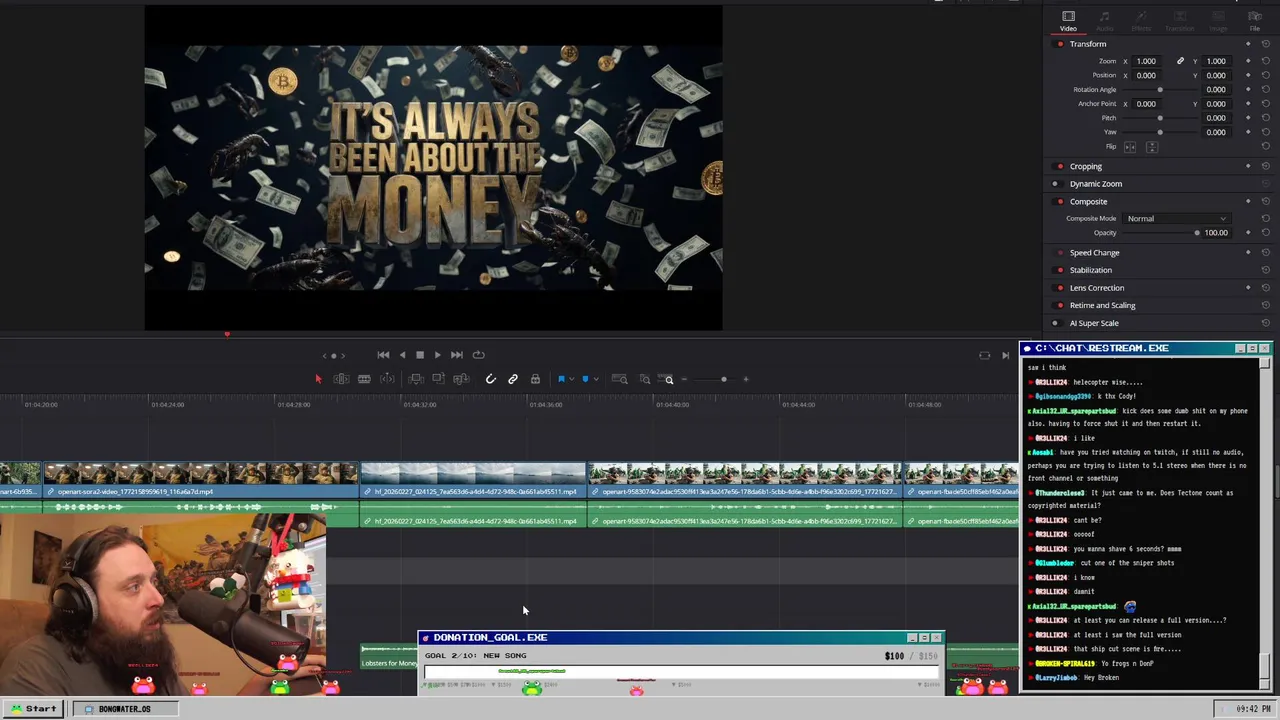This screenshot has width=1280, height=720.
Task: Reset the Transform section
Action: pyautogui.click(x=1265, y=44)
